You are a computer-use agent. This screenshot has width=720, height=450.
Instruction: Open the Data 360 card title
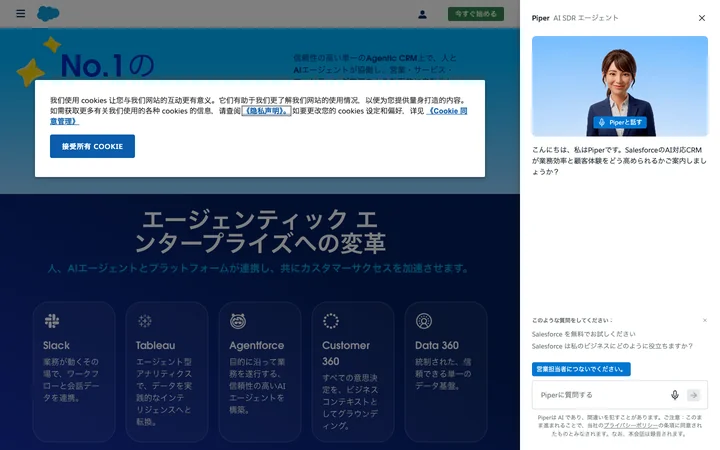[x=437, y=345]
